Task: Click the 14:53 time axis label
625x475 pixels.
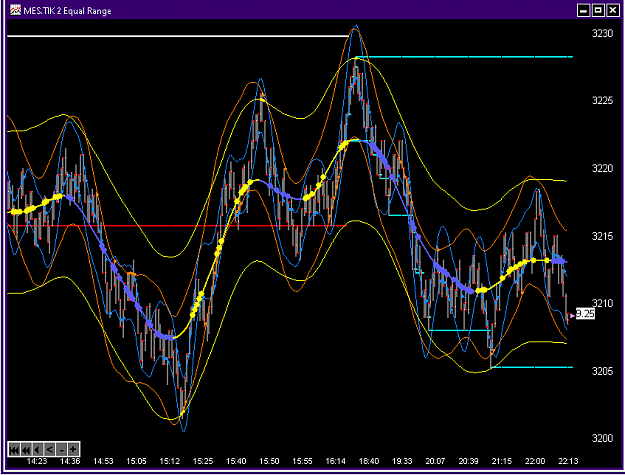Action: point(103,461)
